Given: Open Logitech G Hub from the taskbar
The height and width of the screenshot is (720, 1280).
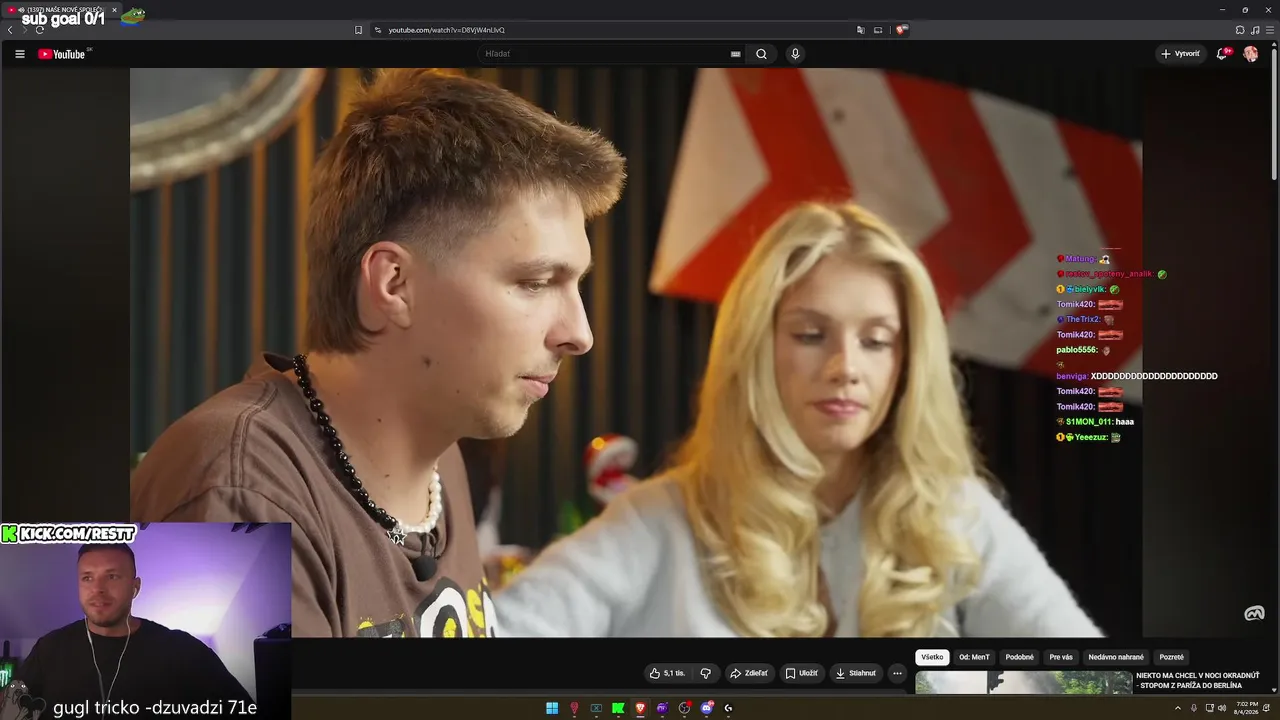Looking at the screenshot, I should coord(728,708).
